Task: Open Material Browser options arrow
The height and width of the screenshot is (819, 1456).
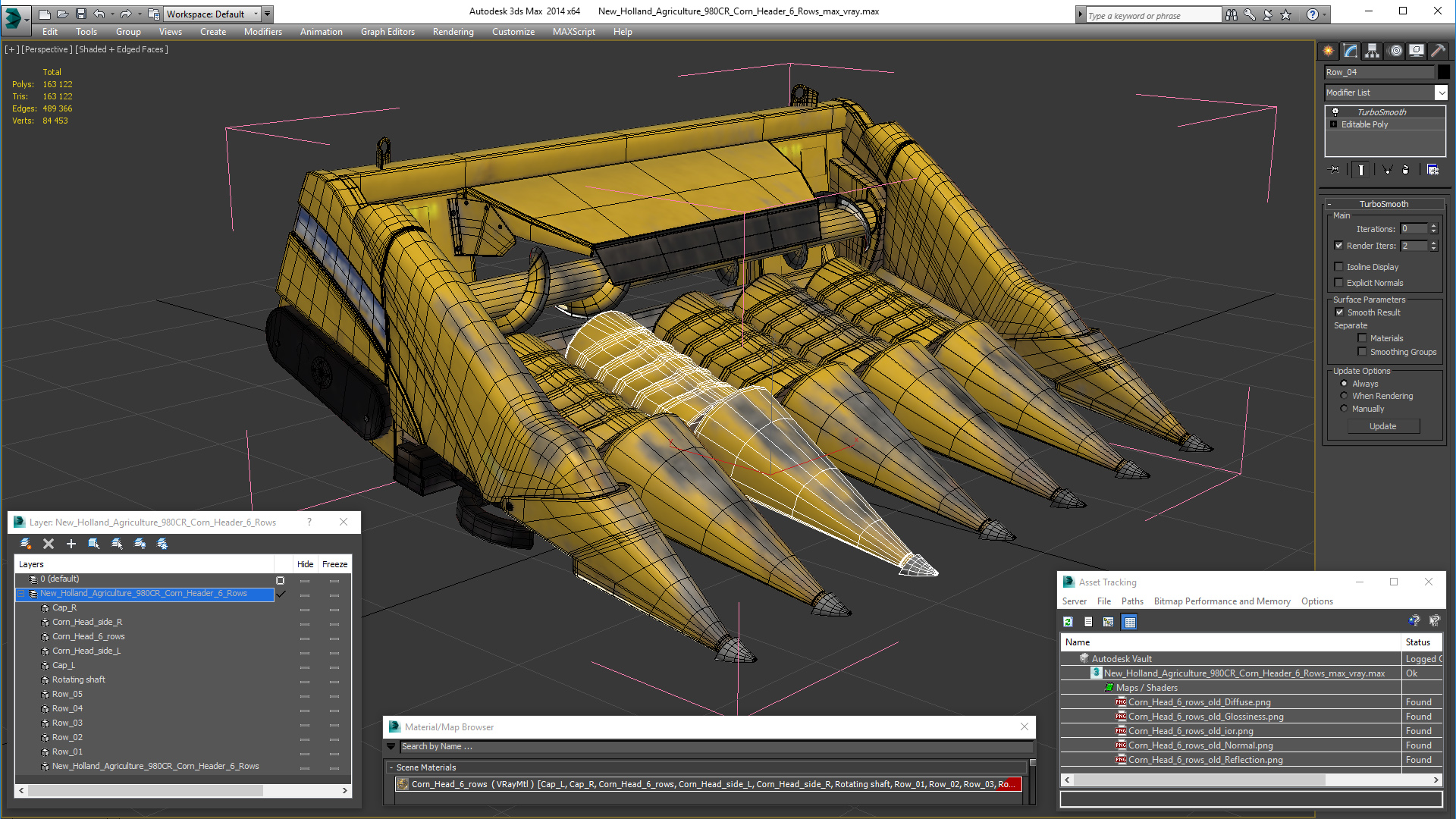Action: click(x=391, y=747)
